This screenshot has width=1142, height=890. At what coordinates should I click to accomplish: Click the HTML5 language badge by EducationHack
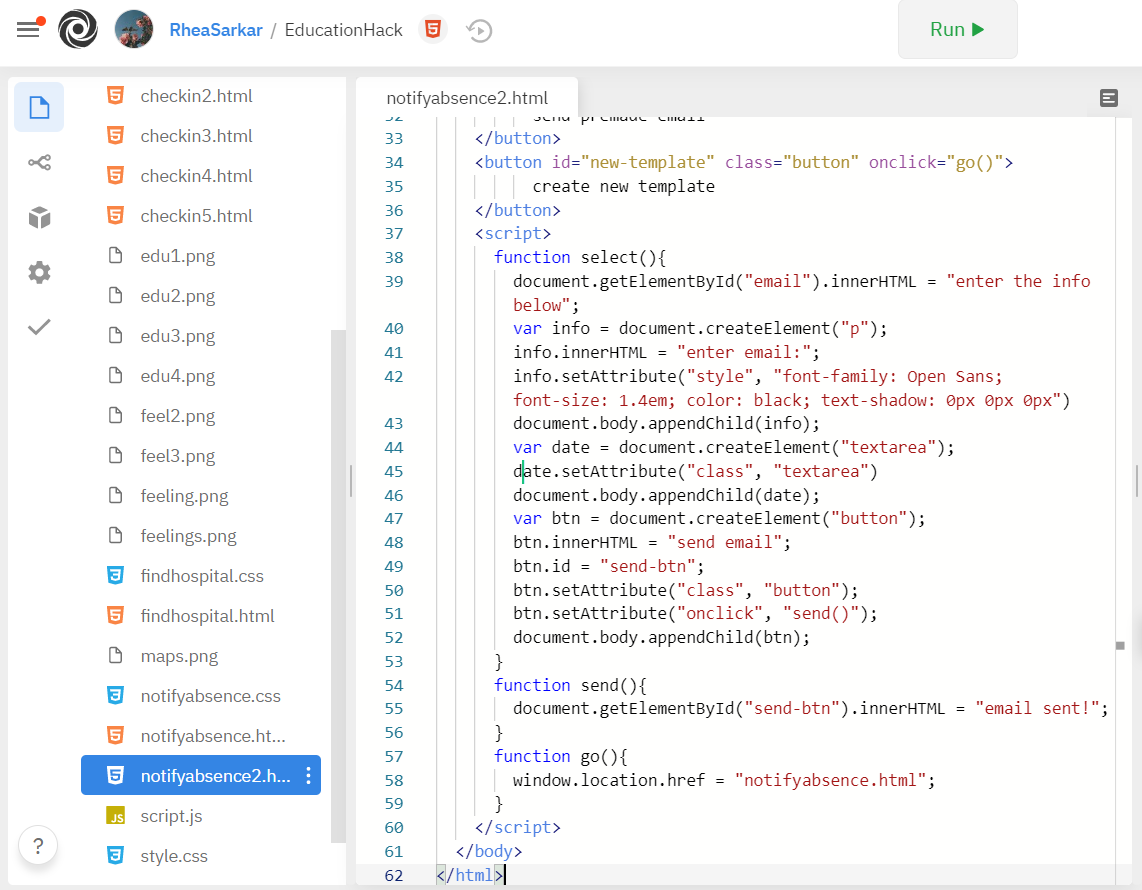433,29
